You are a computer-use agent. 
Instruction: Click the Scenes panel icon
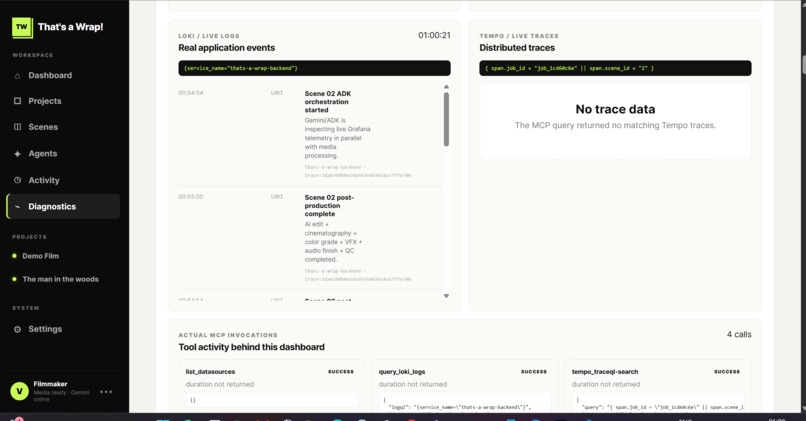(17, 126)
